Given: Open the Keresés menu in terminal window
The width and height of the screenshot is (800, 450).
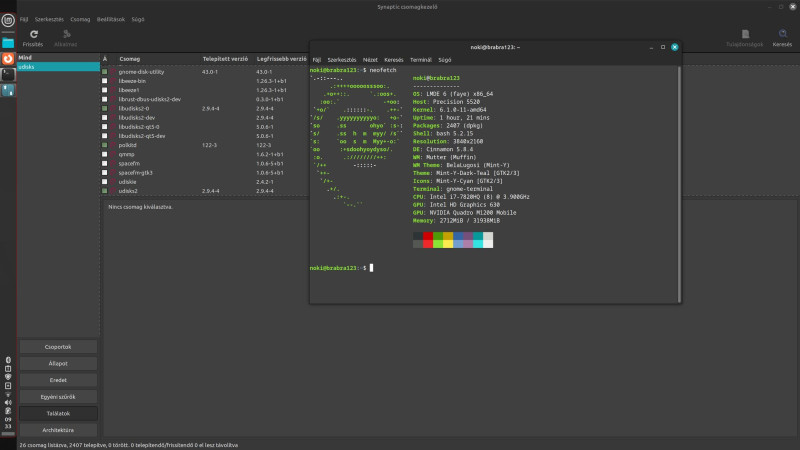Looking at the screenshot, I should point(393,60).
